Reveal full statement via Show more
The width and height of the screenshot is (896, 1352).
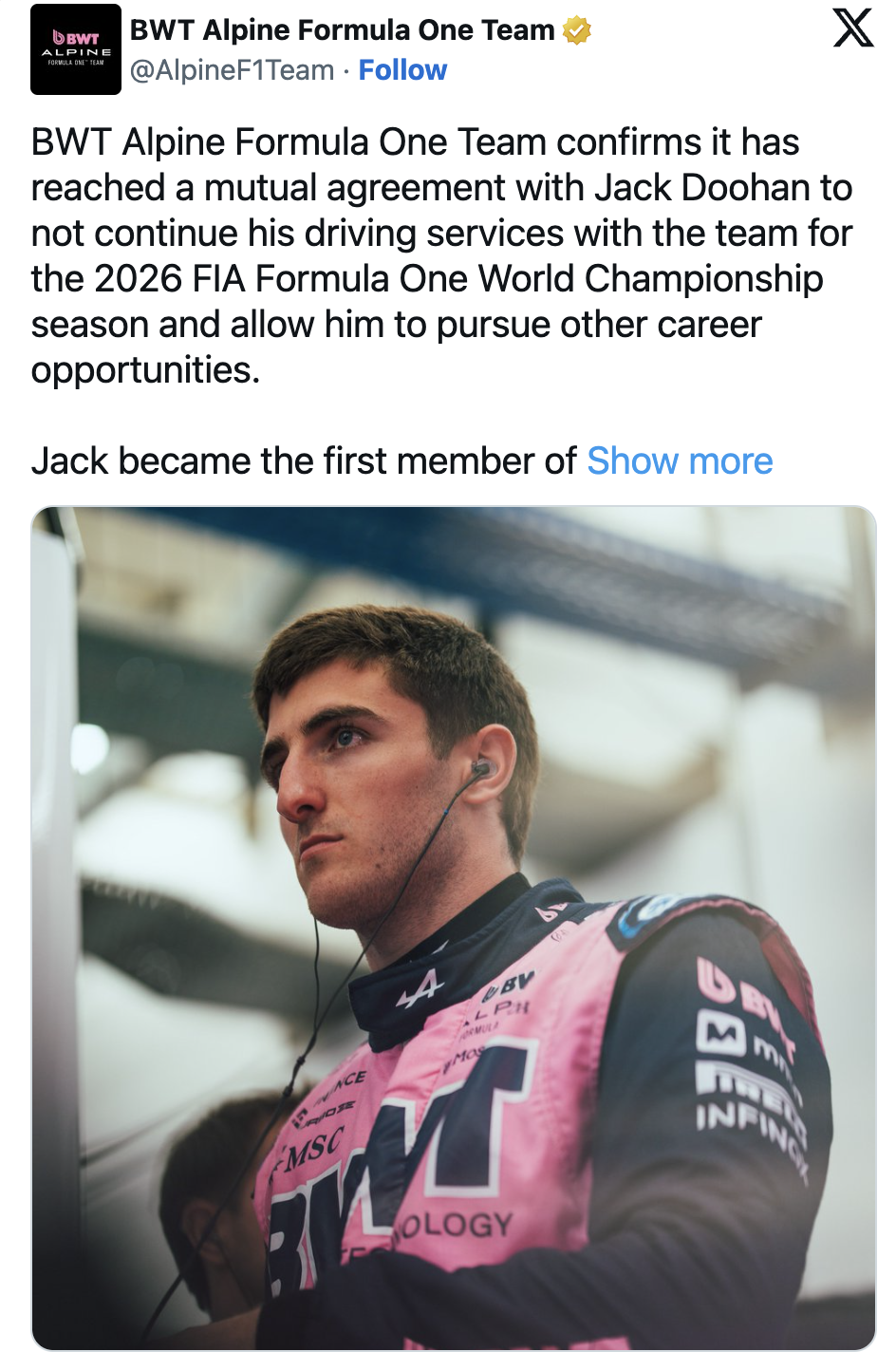coord(680,461)
